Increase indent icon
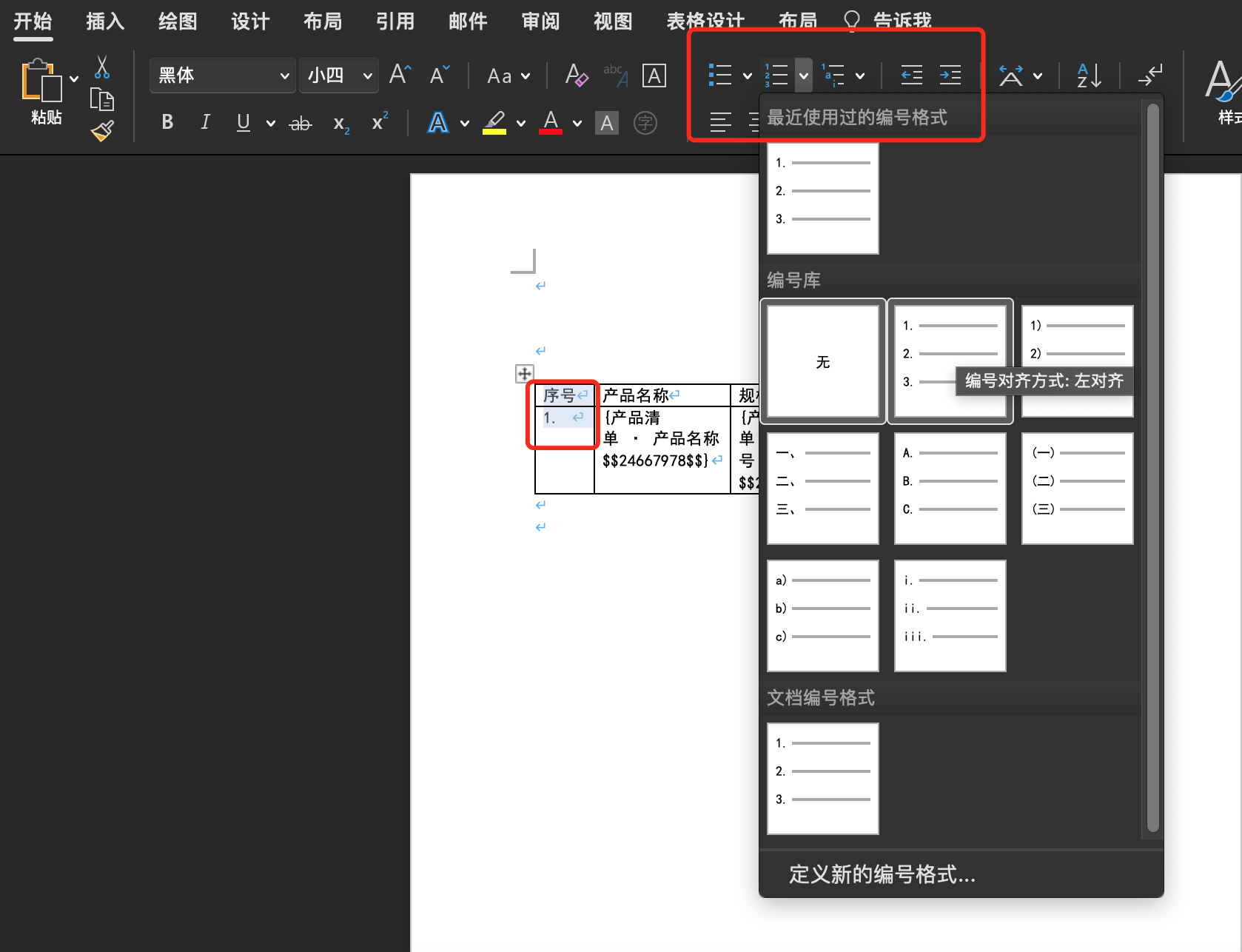This screenshot has width=1242, height=952. [950, 75]
